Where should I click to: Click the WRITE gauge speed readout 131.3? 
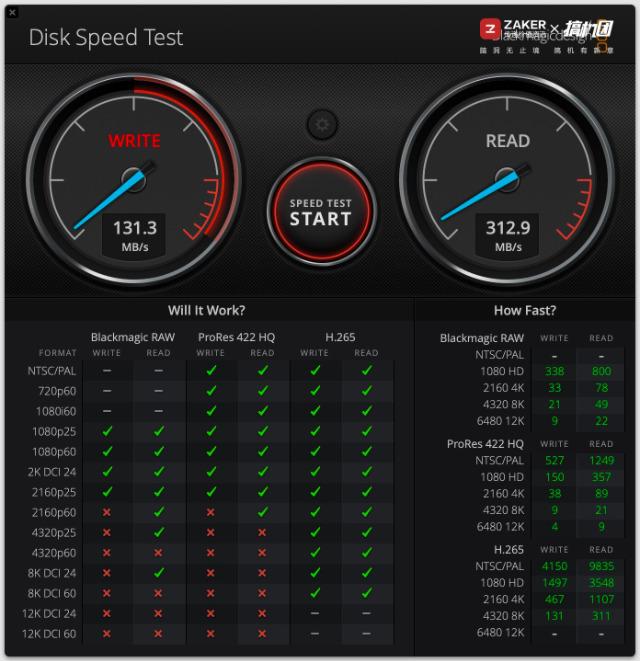point(134,228)
